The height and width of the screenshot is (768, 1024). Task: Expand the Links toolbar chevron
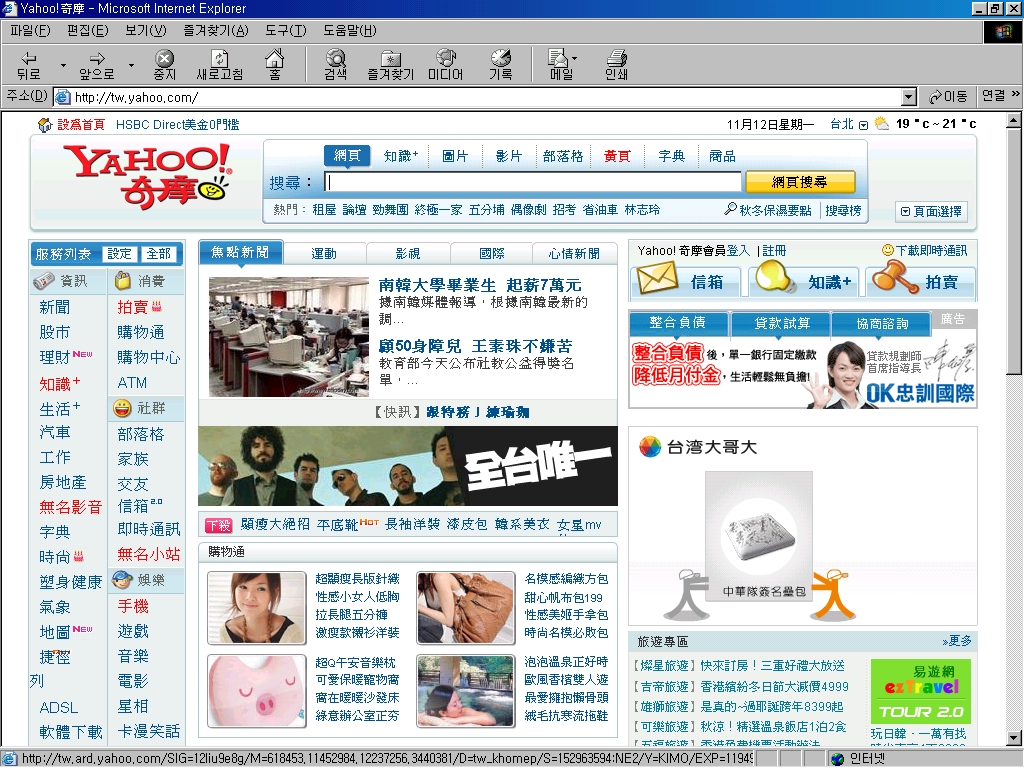tap(1016, 95)
